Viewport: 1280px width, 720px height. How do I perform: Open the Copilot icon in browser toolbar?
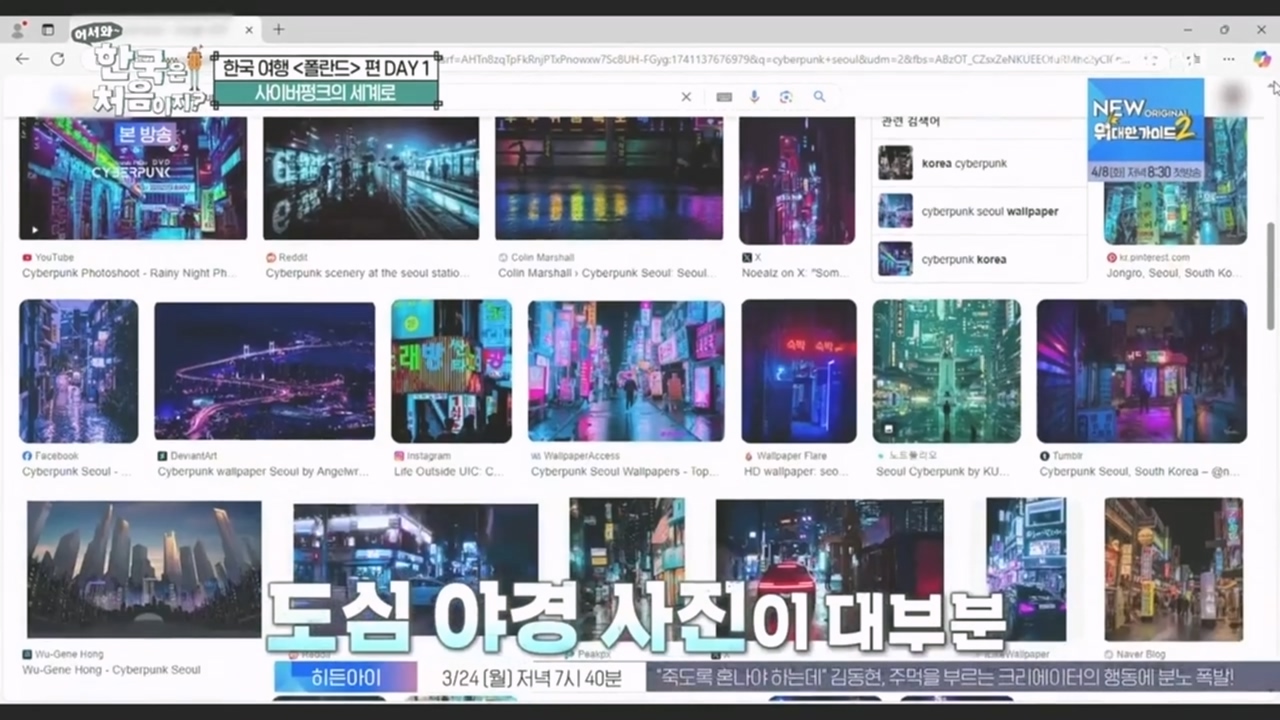pos(1262,60)
